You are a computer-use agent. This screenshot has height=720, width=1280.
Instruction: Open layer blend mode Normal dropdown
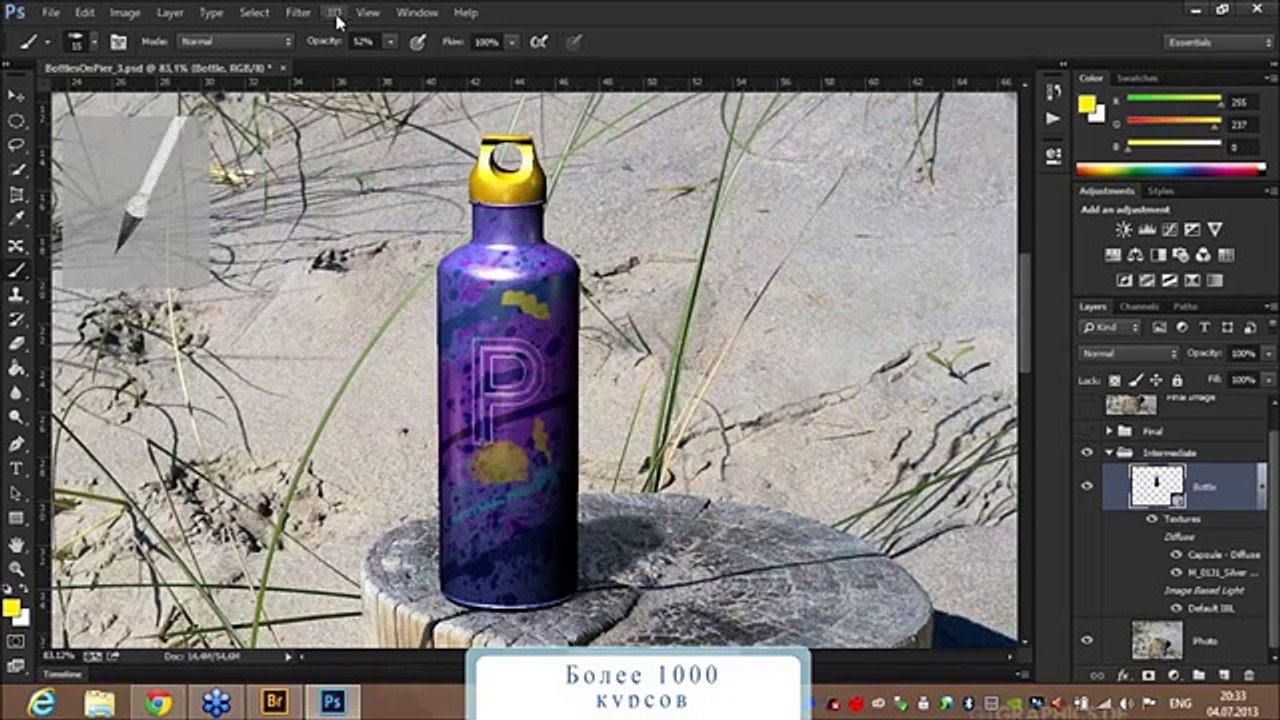pos(1129,354)
